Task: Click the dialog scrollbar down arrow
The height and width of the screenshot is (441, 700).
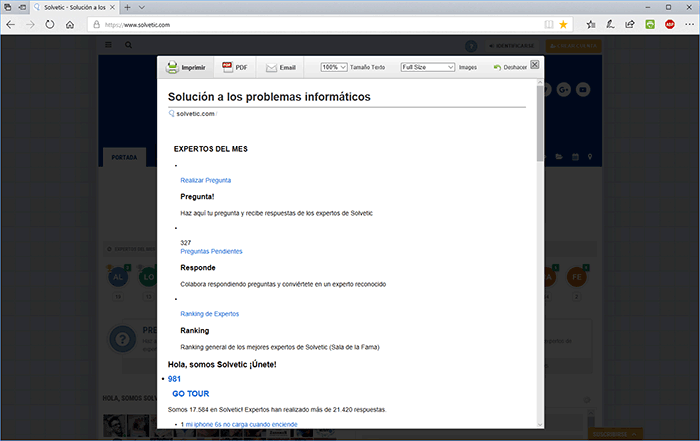Action: tap(540, 424)
